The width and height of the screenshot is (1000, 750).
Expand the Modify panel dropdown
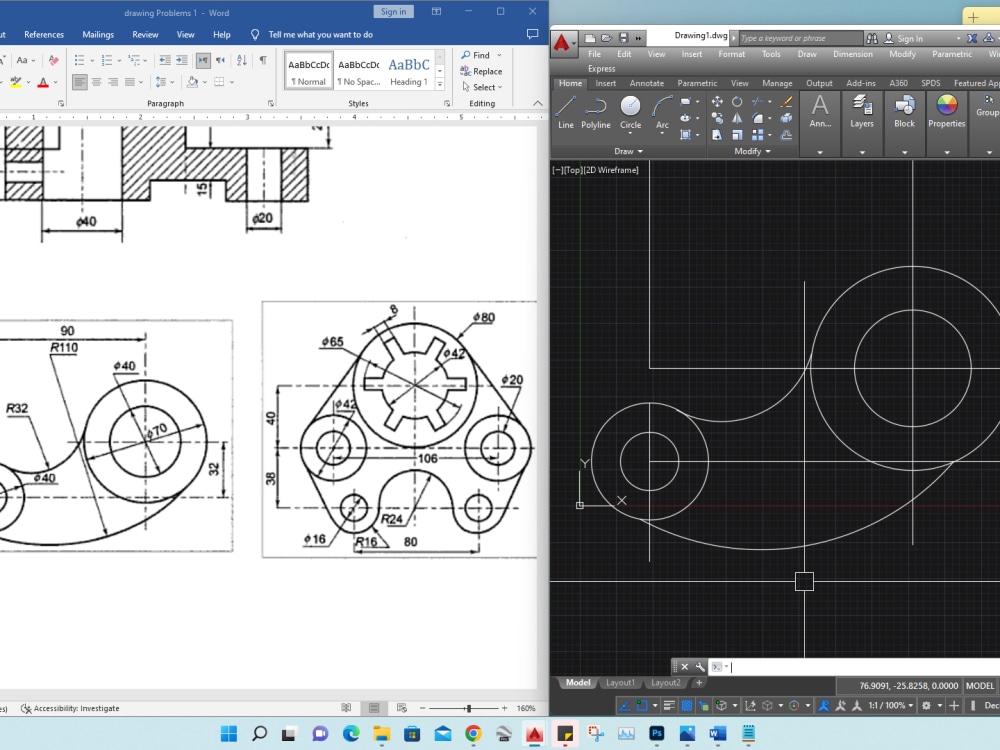[x=752, y=151]
